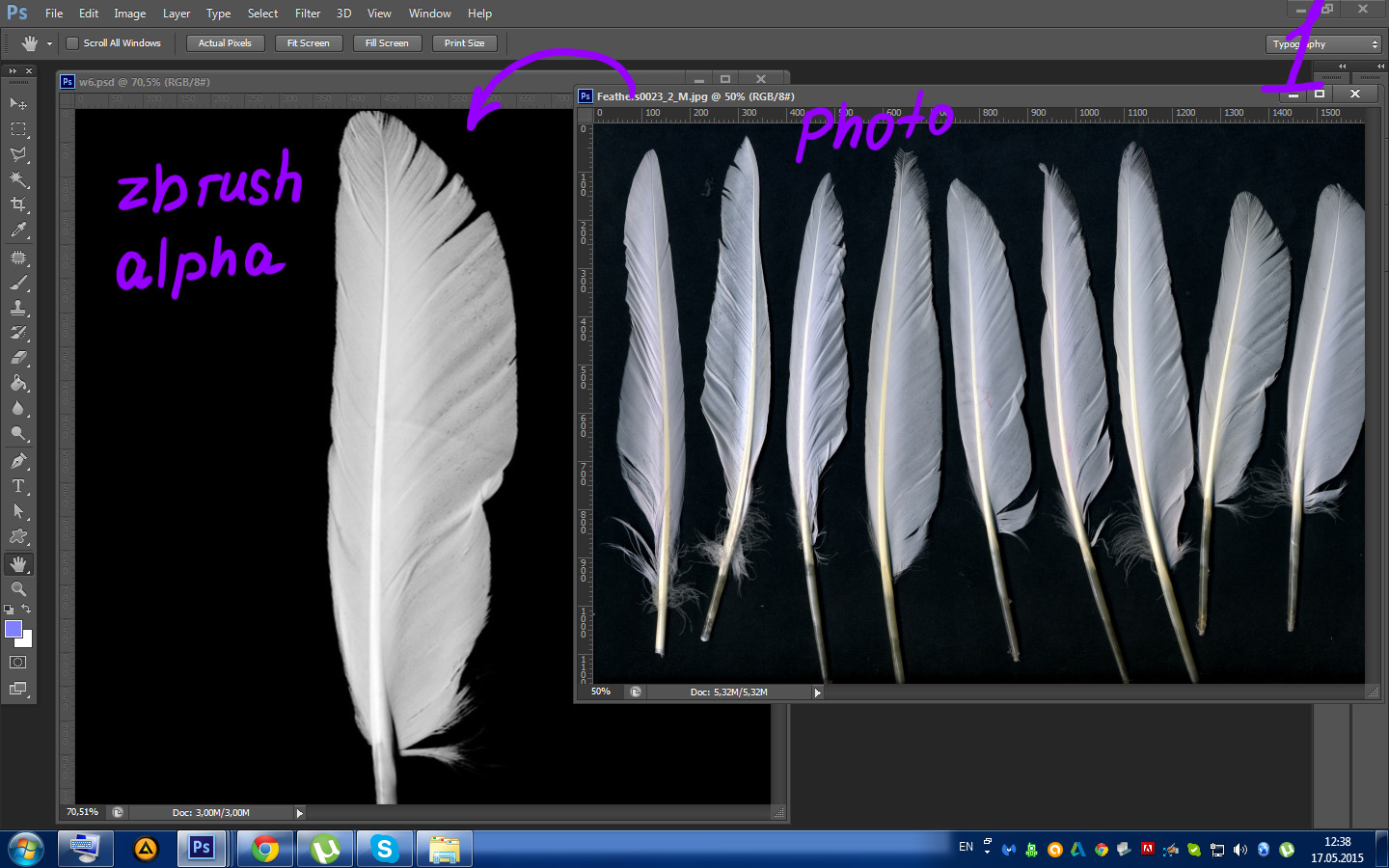This screenshot has width=1389, height=868.
Task: Select the Blur tool
Action: pos(18,408)
